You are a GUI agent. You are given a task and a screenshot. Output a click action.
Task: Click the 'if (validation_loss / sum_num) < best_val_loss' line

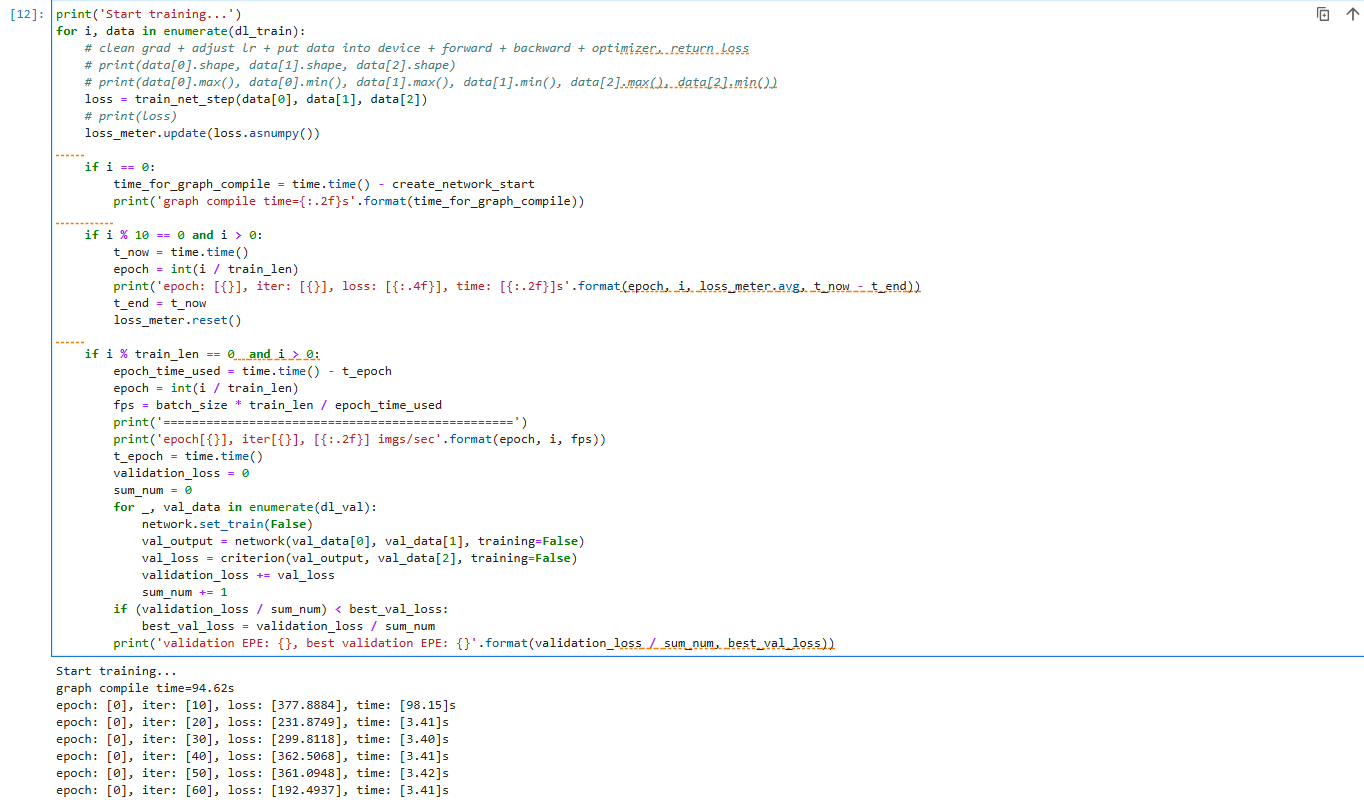281,609
